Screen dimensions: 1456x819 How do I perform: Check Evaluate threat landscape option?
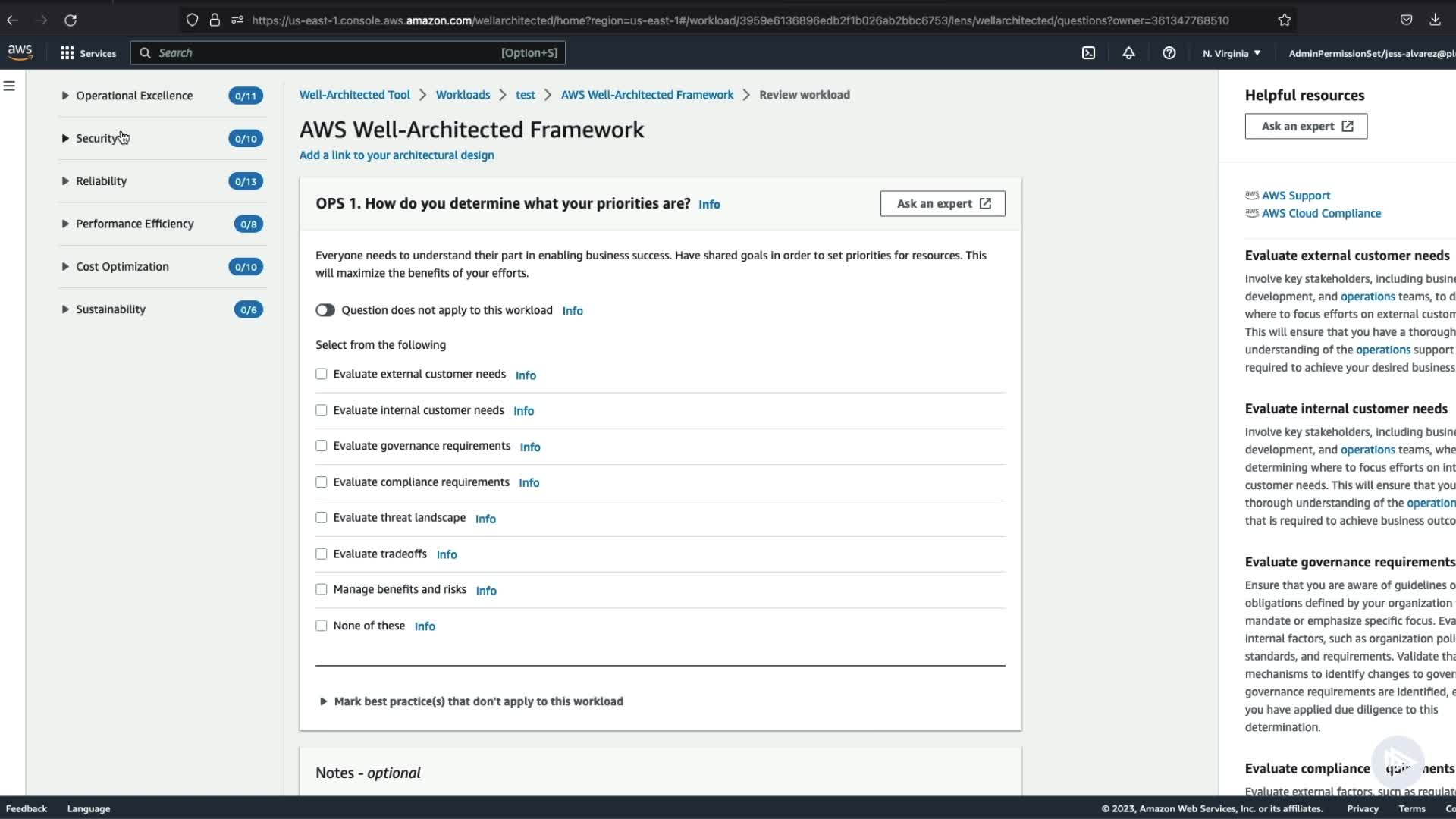click(322, 518)
